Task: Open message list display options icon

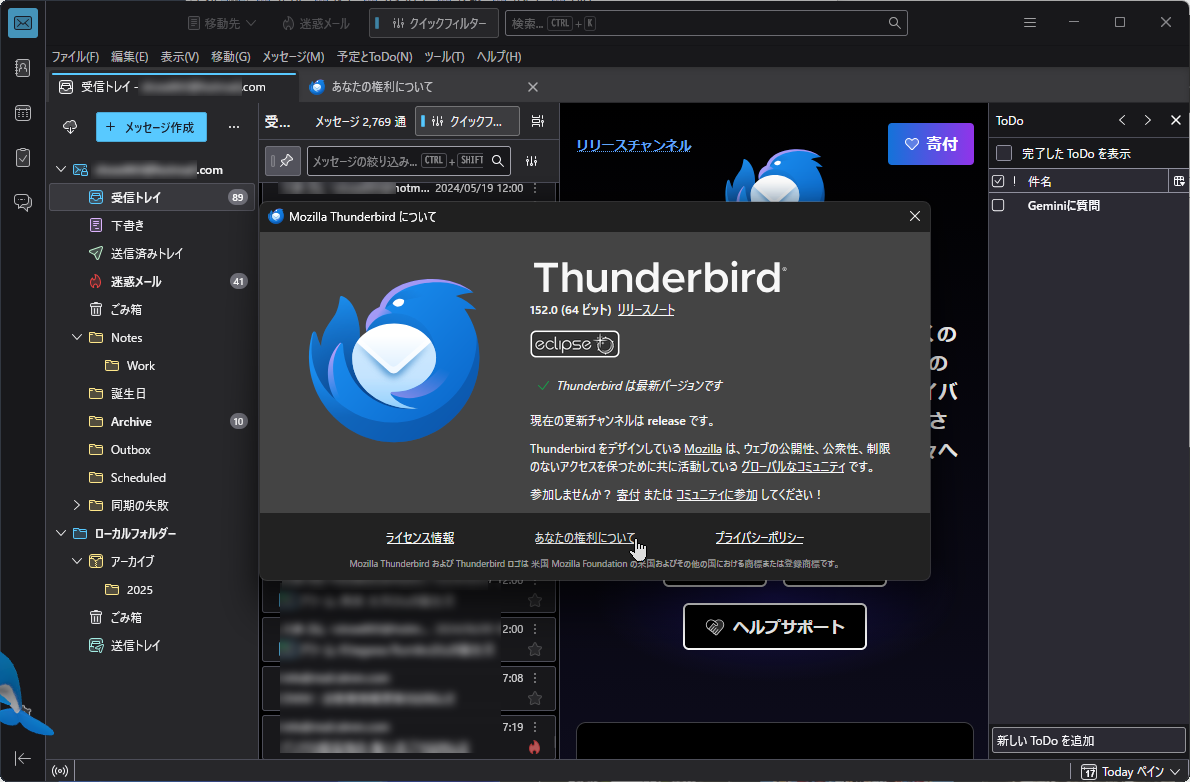Action: 537,121
